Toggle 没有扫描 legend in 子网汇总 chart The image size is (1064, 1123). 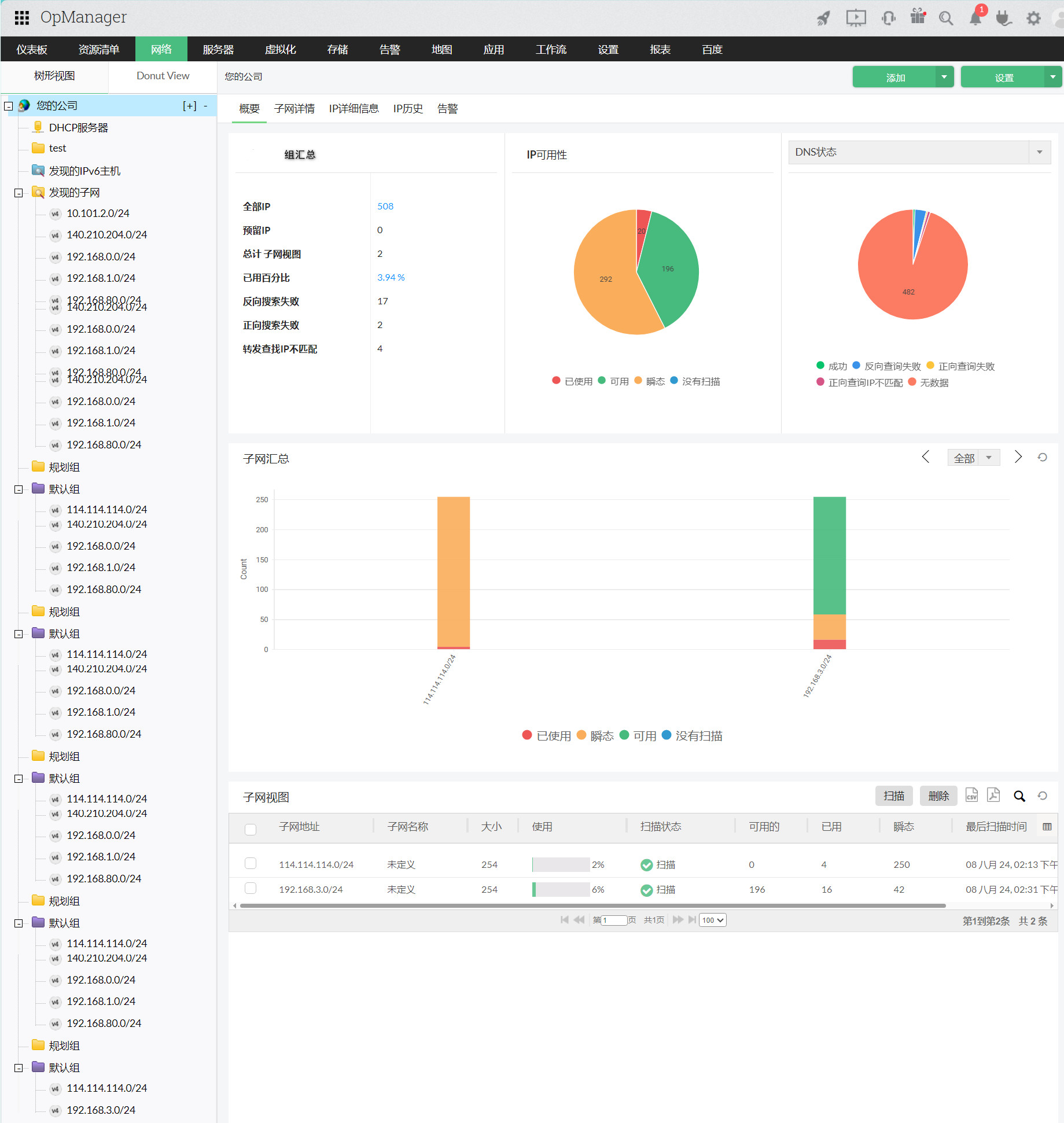click(692, 735)
